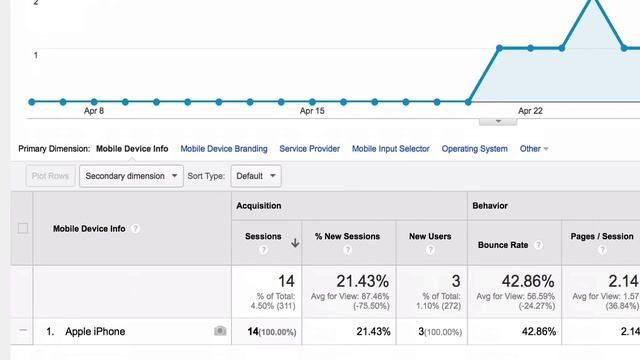640x360 pixels.
Task: Click the camera icon beside Apple iPhone
Action: tap(220, 331)
